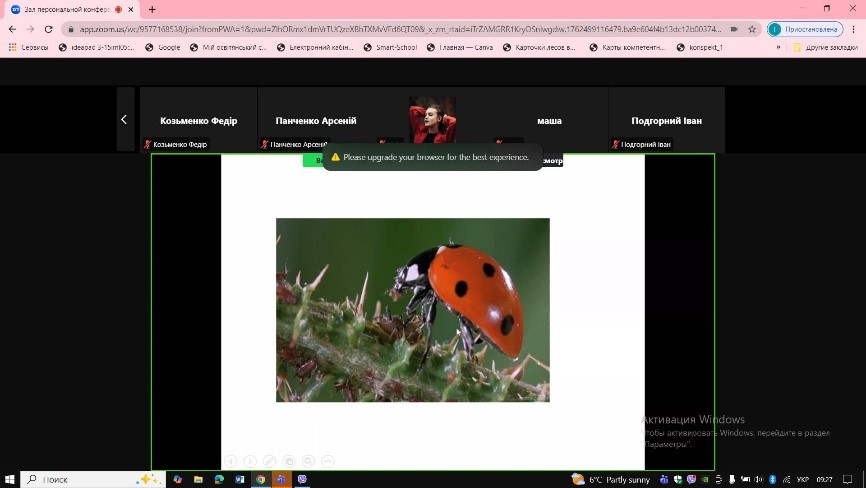Click the previous participants arrow in gallery strip
Screen dimensions: 866x488
[x=124, y=119]
